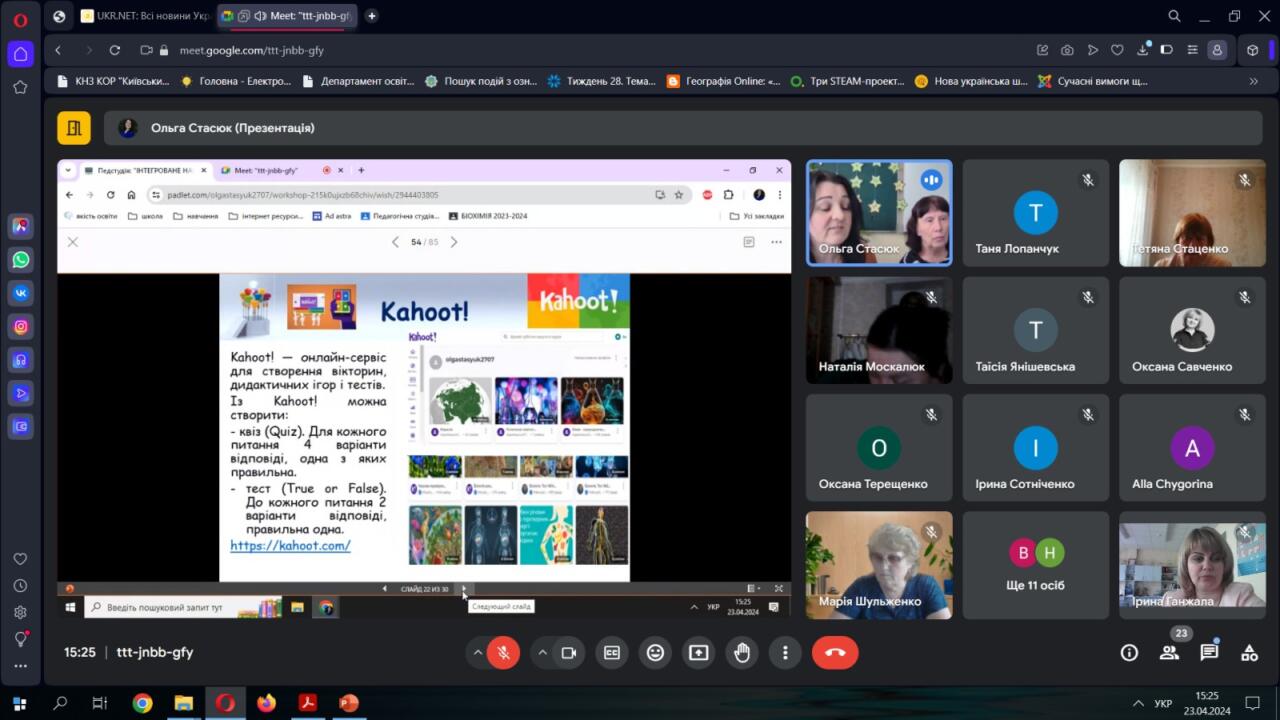Select Ольга Стасюк video tile
Screen dimensions: 1280x720
tap(879, 213)
